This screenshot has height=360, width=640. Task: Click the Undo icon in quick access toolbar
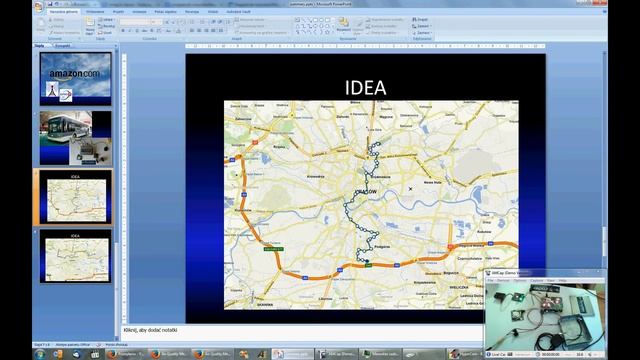(x=57, y=4)
